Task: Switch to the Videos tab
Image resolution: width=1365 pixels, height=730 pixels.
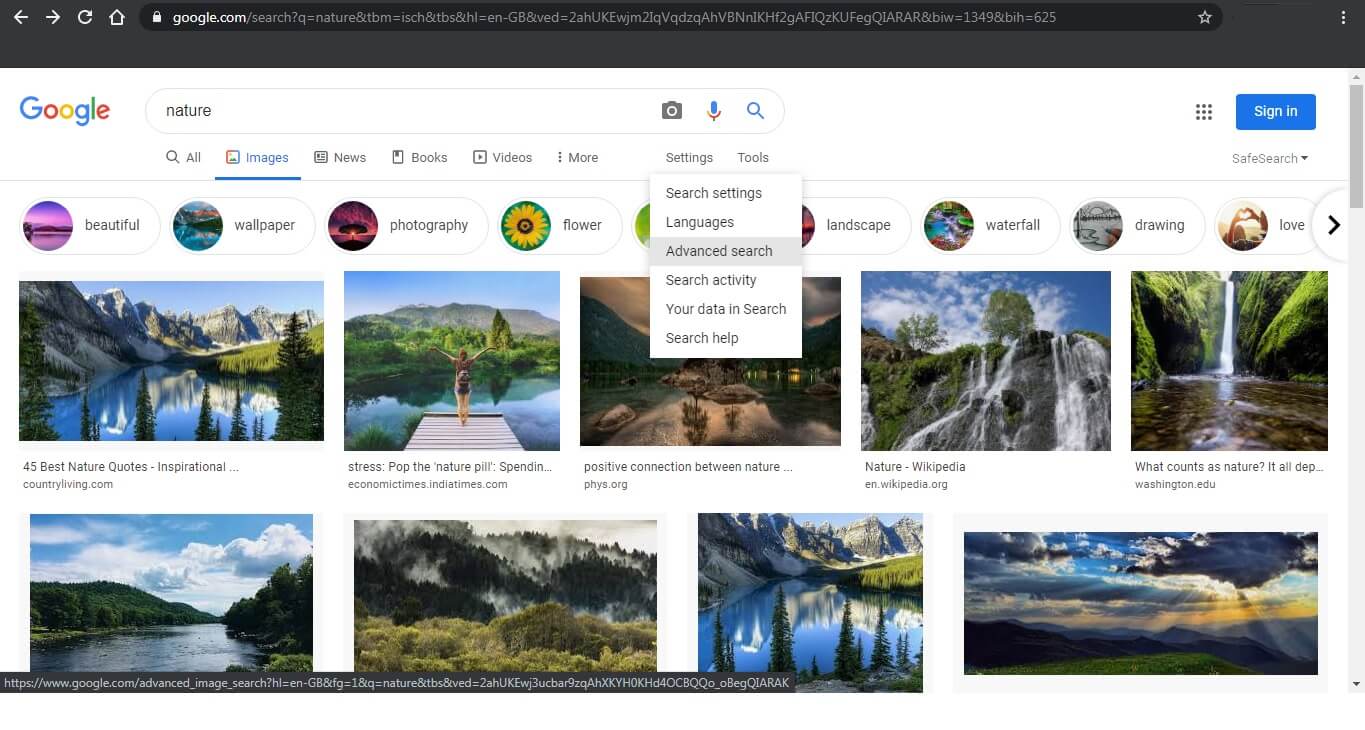Action: (503, 157)
